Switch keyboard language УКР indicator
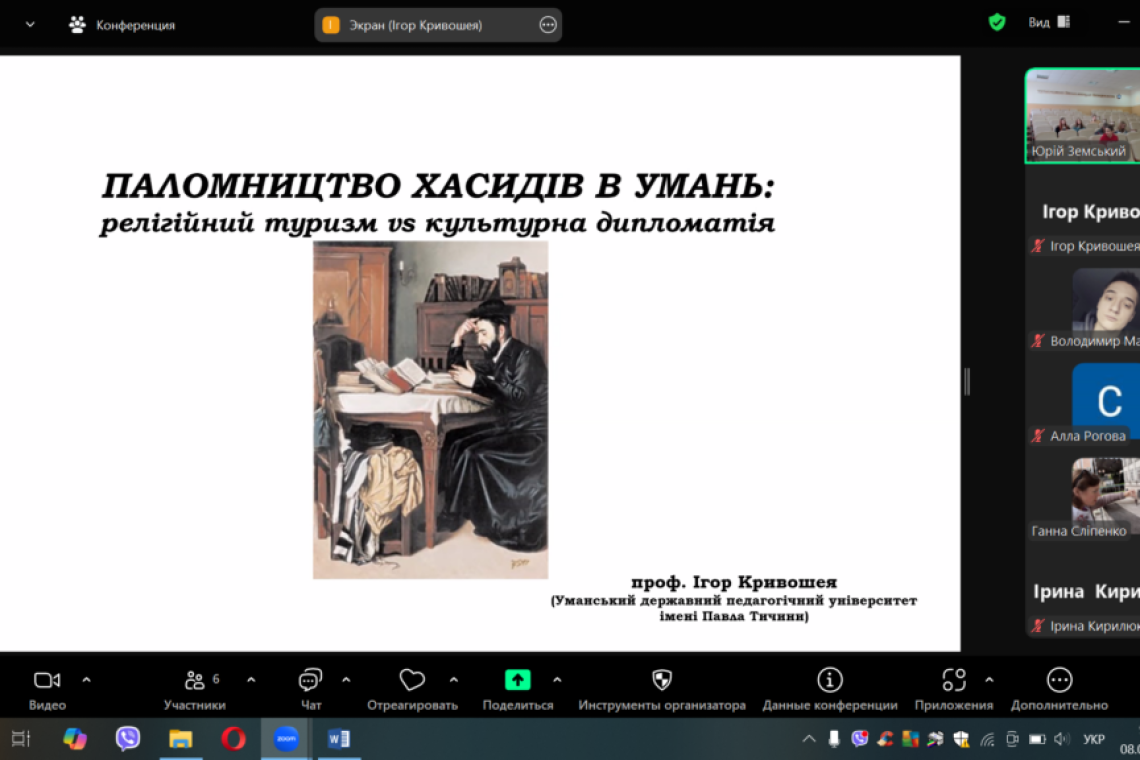 1094,740
